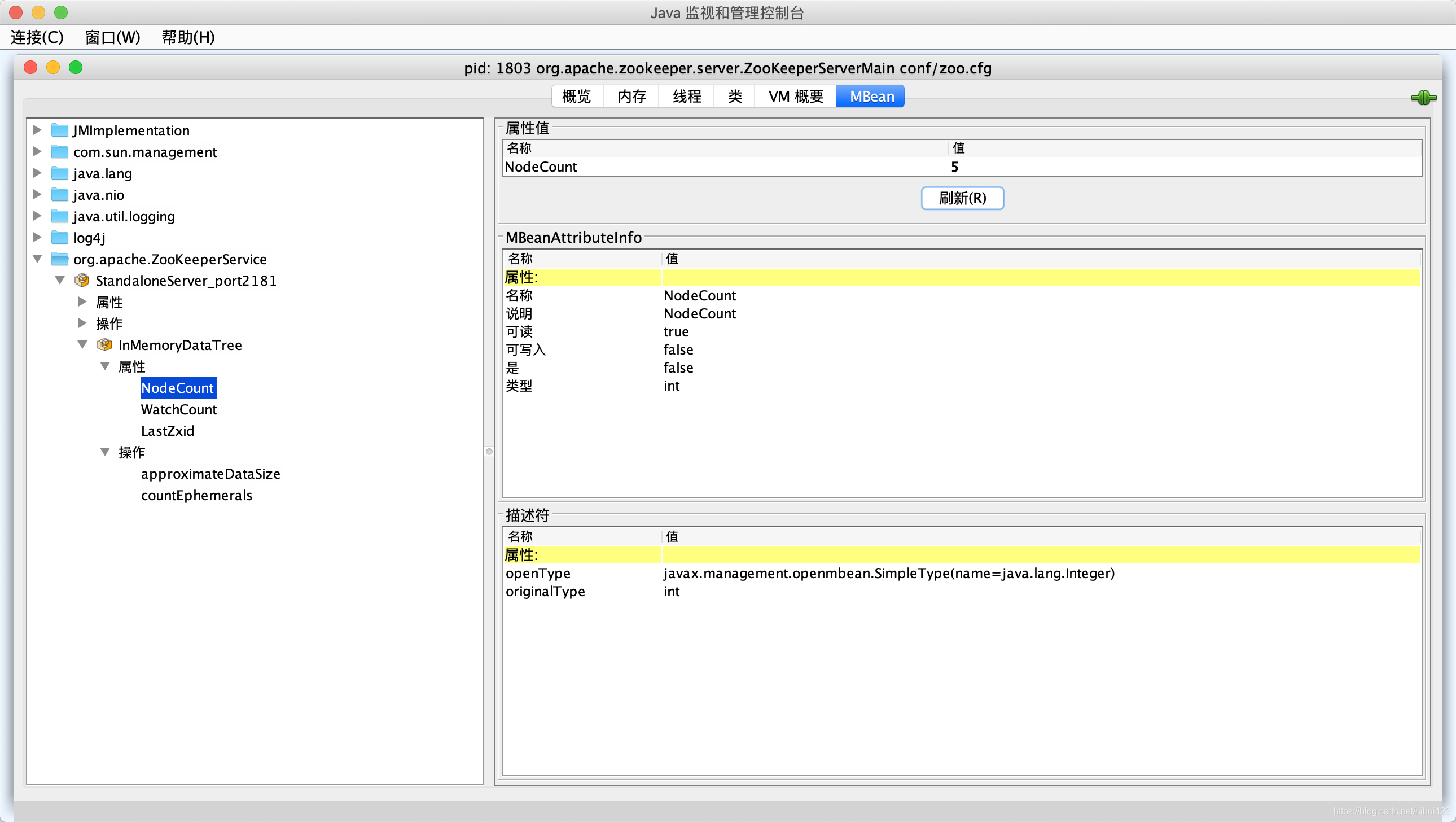Open the 帮助(H) menu
This screenshot has height=822, width=1456.
pyautogui.click(x=188, y=37)
